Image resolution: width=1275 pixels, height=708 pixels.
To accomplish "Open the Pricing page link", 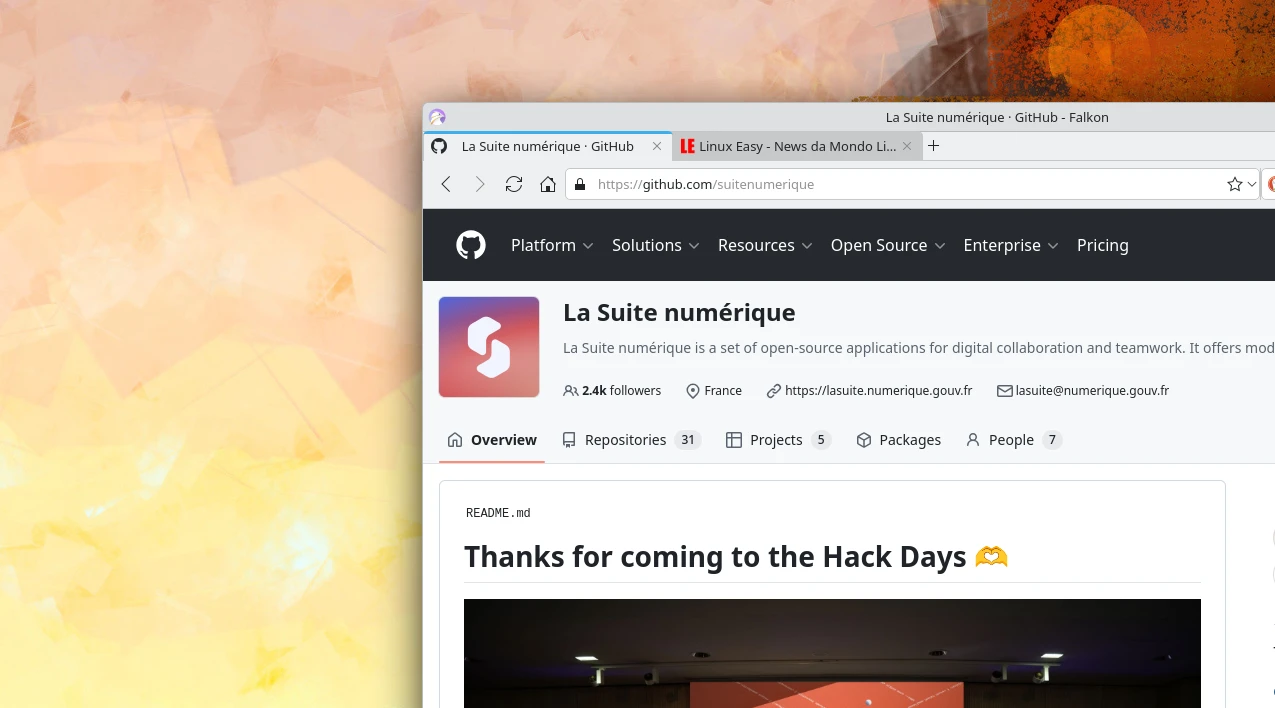I will 1102,245.
